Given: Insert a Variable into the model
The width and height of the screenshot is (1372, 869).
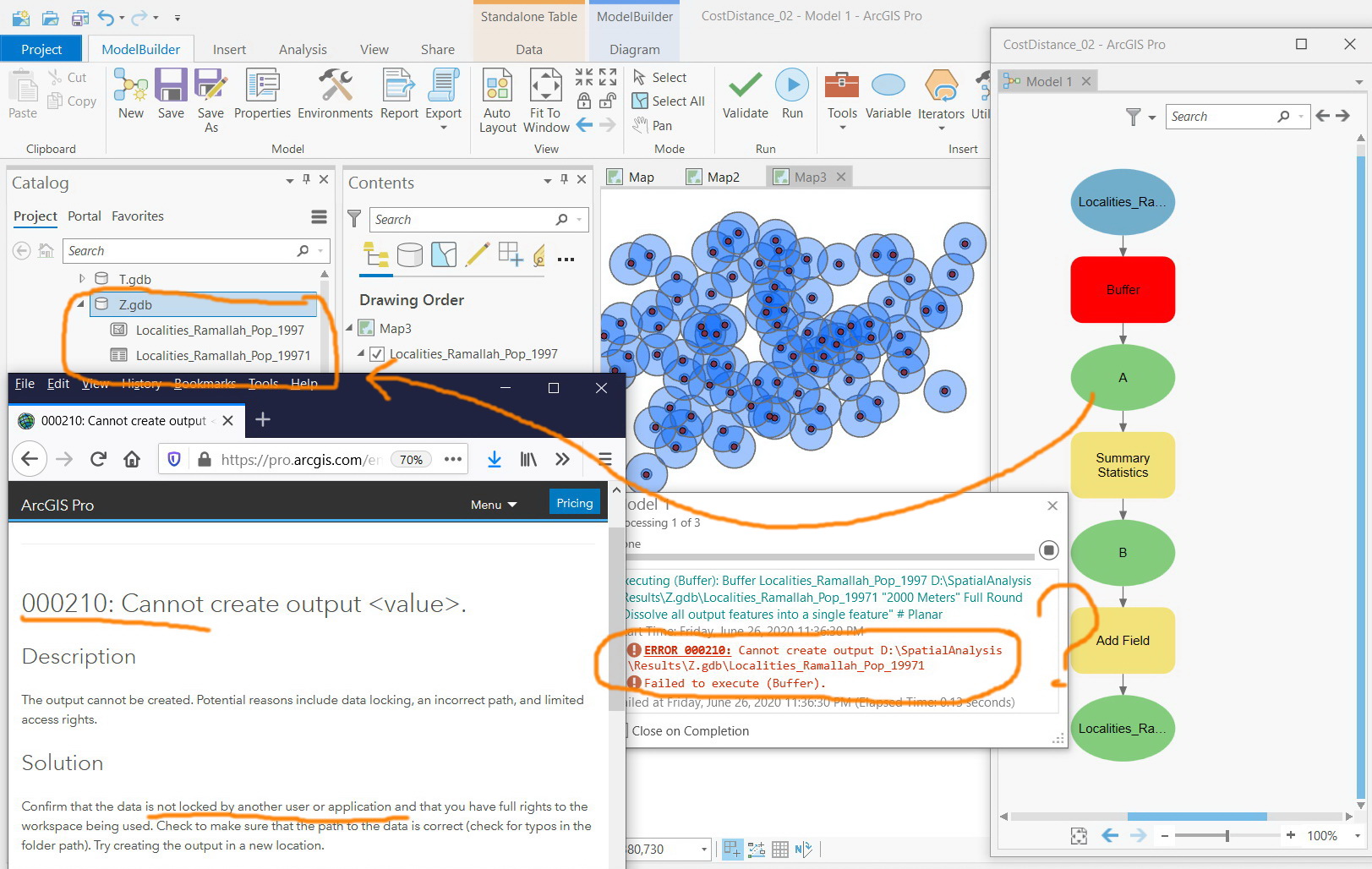Looking at the screenshot, I should click(888, 94).
